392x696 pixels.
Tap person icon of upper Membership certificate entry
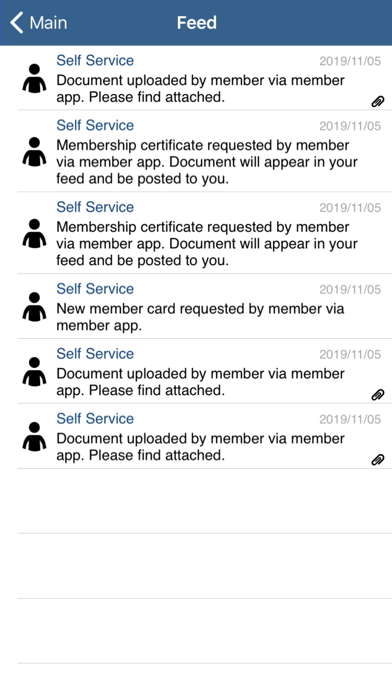click(x=34, y=152)
